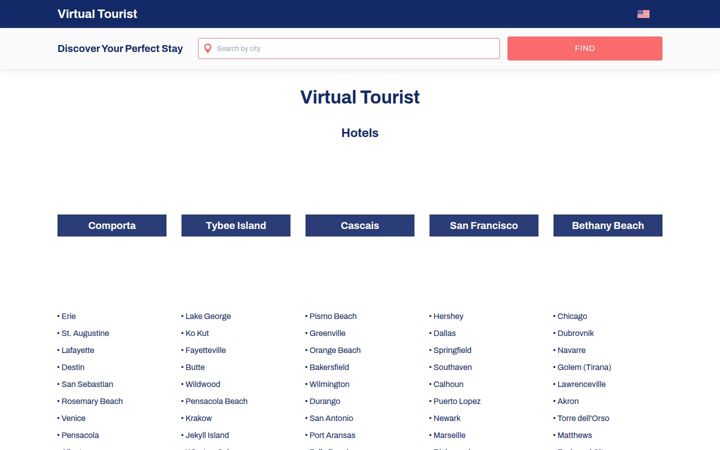Image resolution: width=720 pixels, height=450 pixels.
Task: Click the Search by city input field
Action: point(349,49)
